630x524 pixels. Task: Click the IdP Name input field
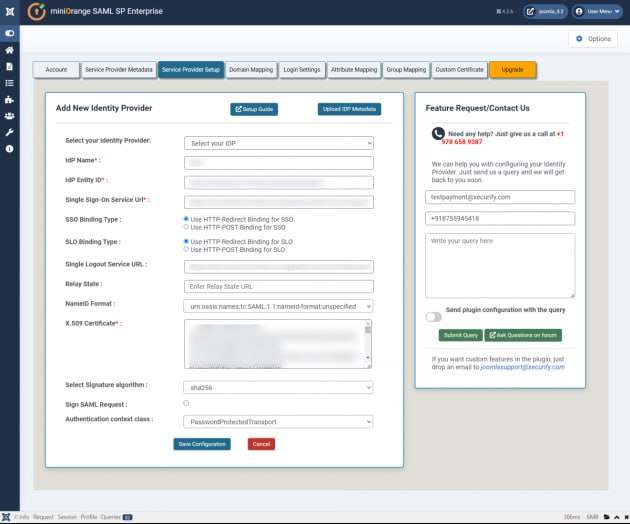click(x=279, y=163)
